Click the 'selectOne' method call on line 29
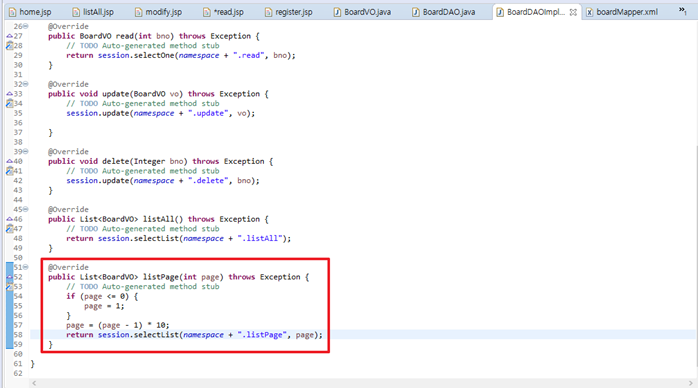 tap(154, 56)
